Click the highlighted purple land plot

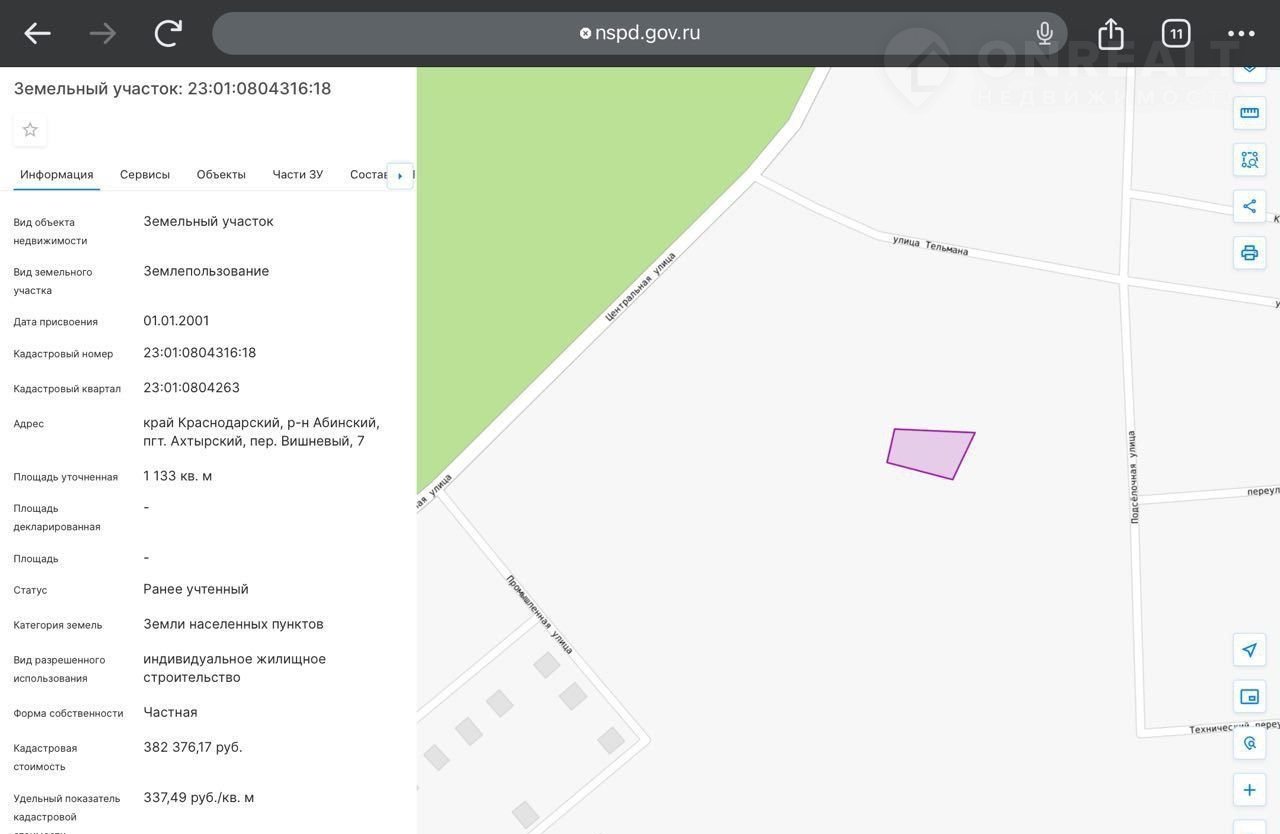tap(929, 453)
